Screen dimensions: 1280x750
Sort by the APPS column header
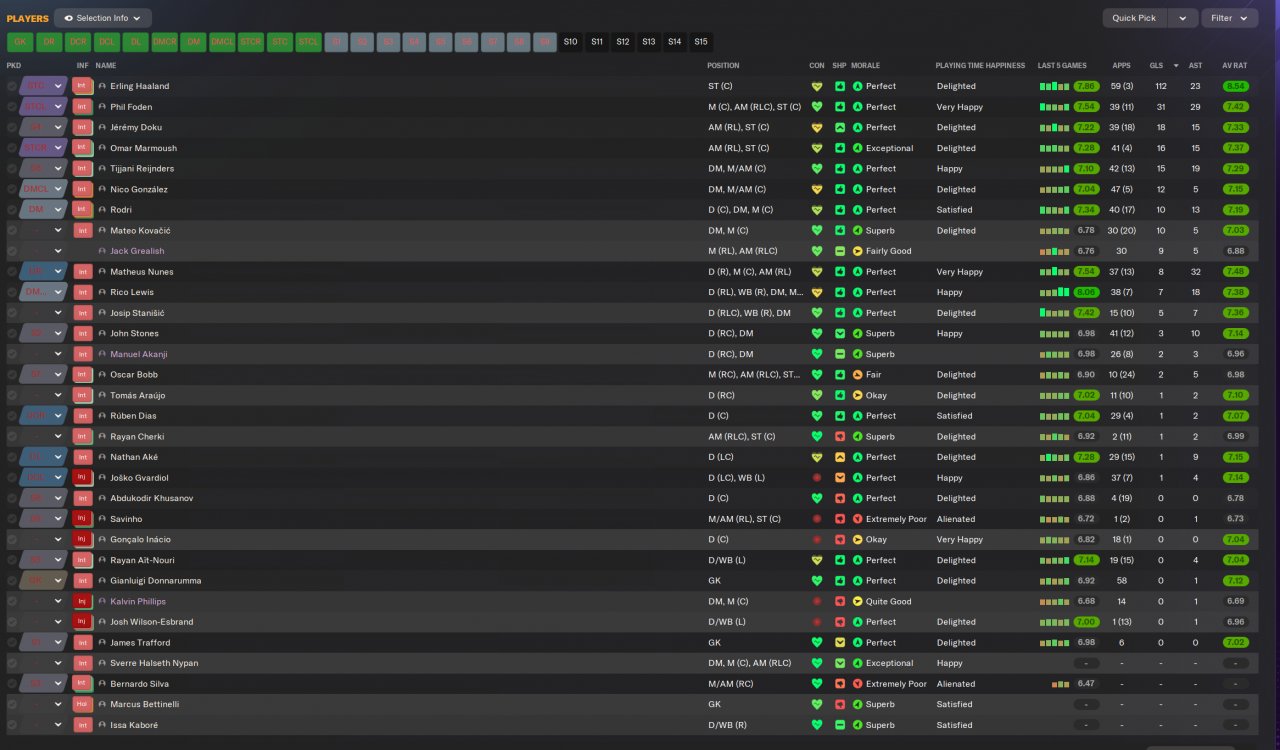(x=1122, y=66)
